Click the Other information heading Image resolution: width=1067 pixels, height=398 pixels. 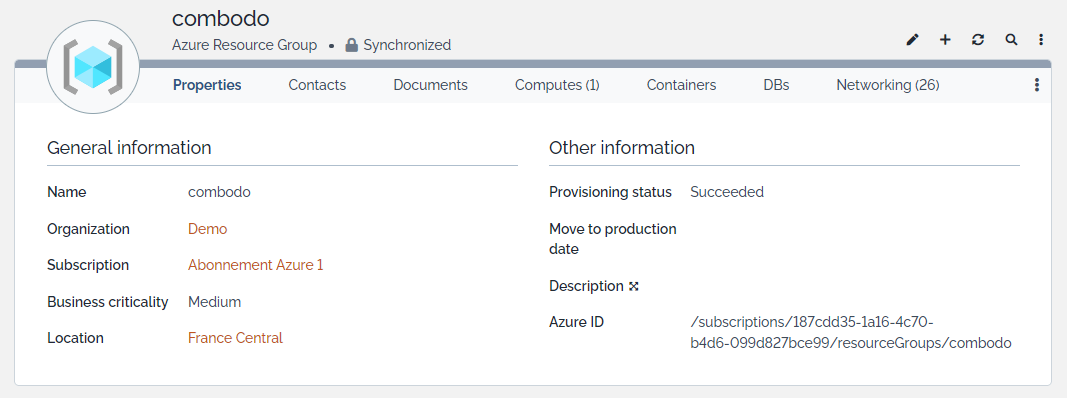click(x=622, y=148)
